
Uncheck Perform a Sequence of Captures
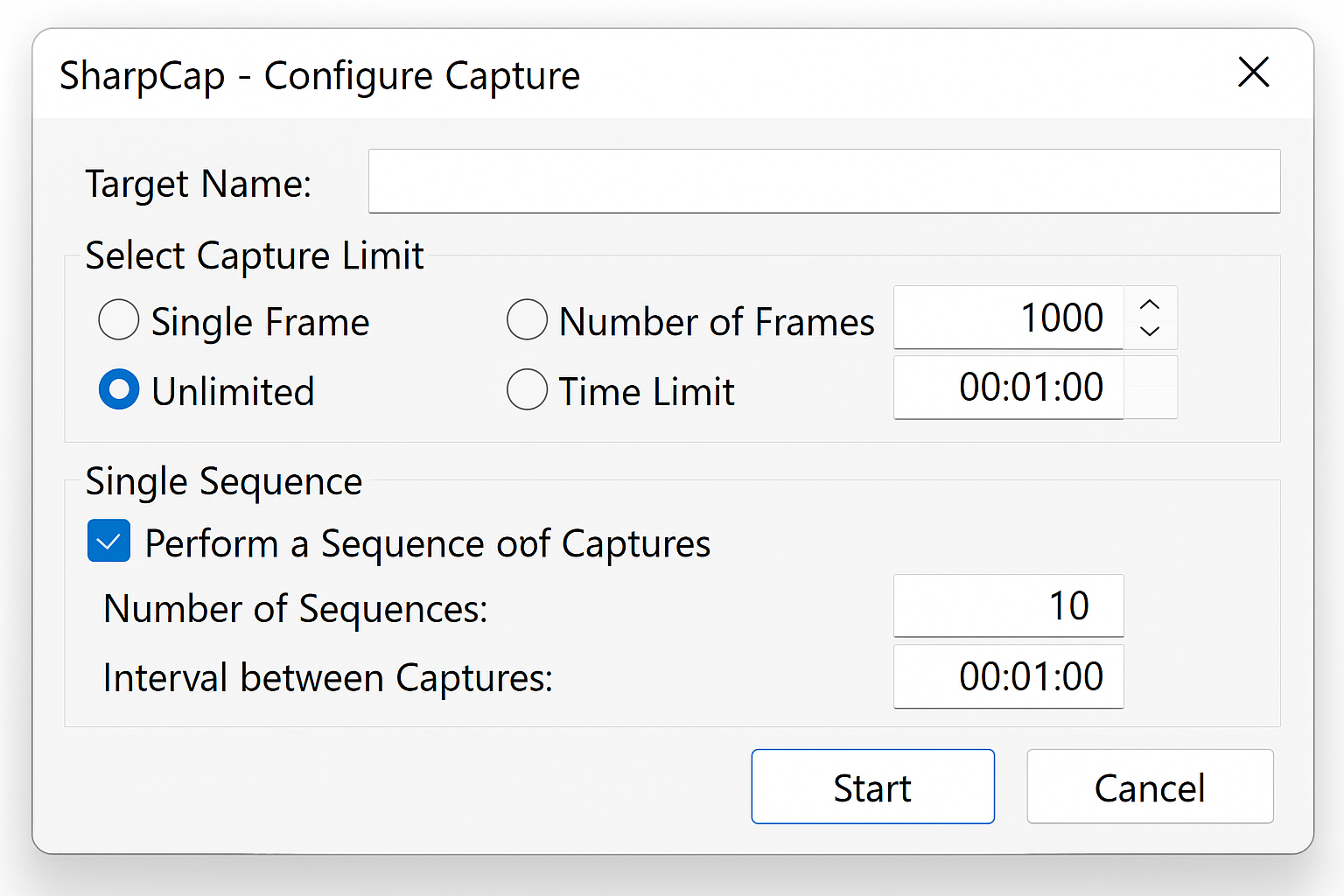click(109, 542)
